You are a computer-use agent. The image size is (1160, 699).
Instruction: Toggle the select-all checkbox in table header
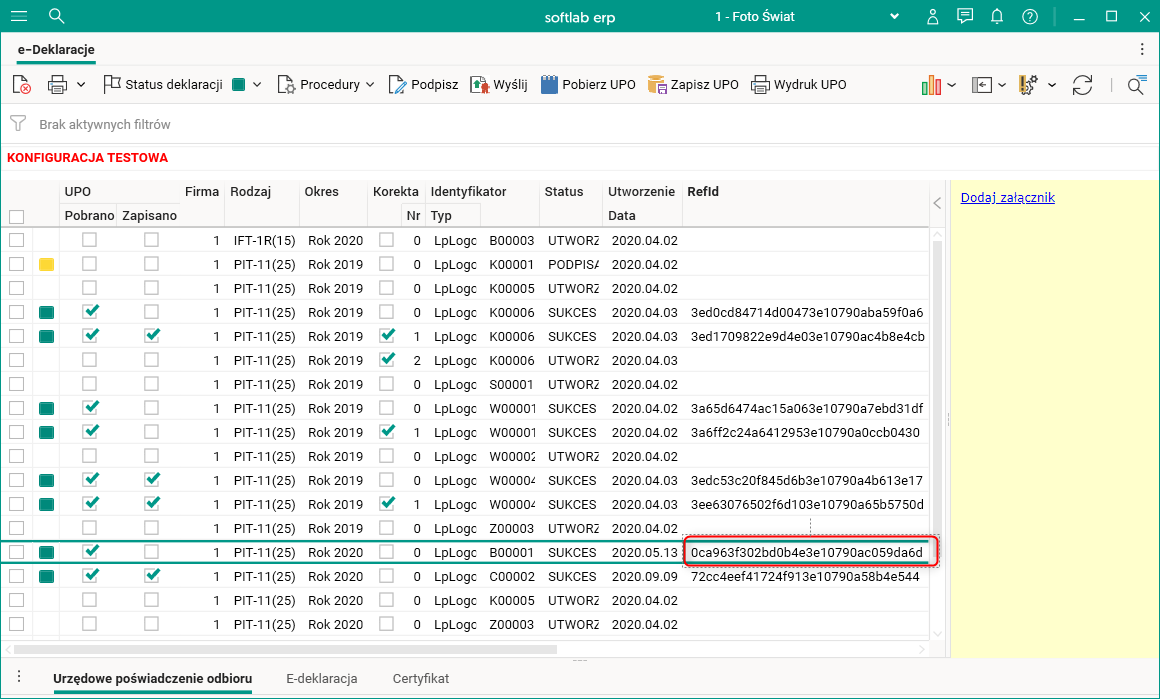17,216
